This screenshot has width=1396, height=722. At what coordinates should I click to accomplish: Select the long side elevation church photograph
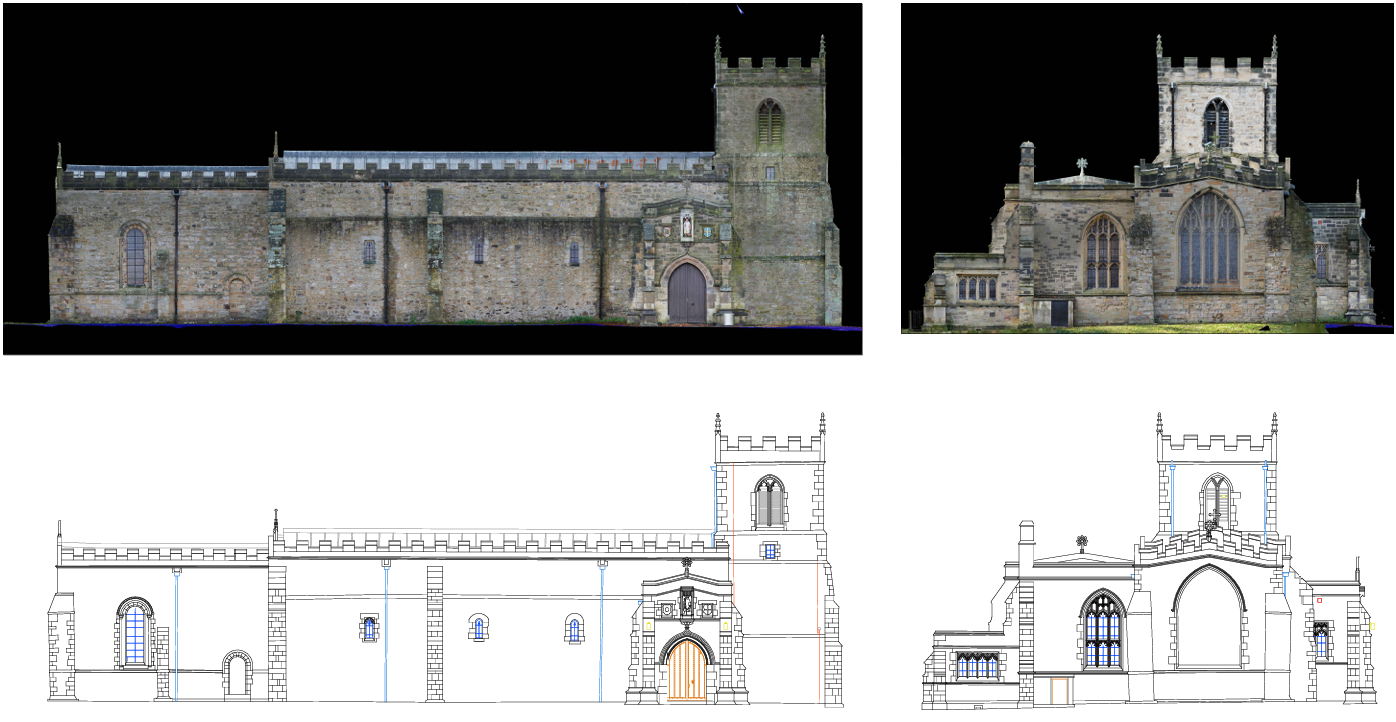432,179
